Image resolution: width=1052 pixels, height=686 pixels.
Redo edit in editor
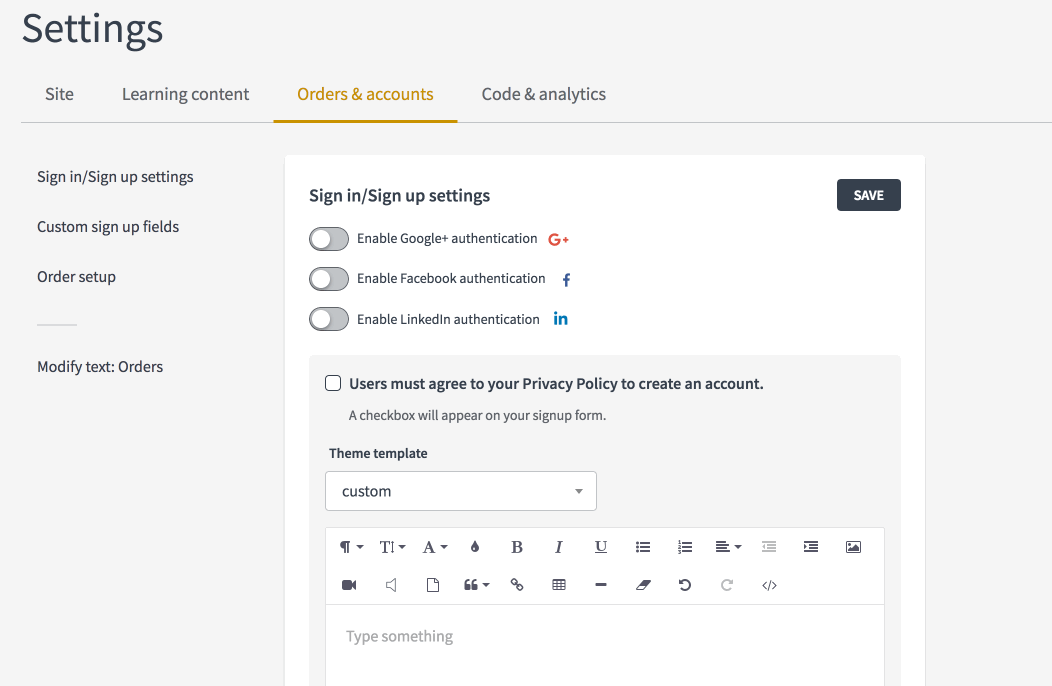click(x=727, y=585)
